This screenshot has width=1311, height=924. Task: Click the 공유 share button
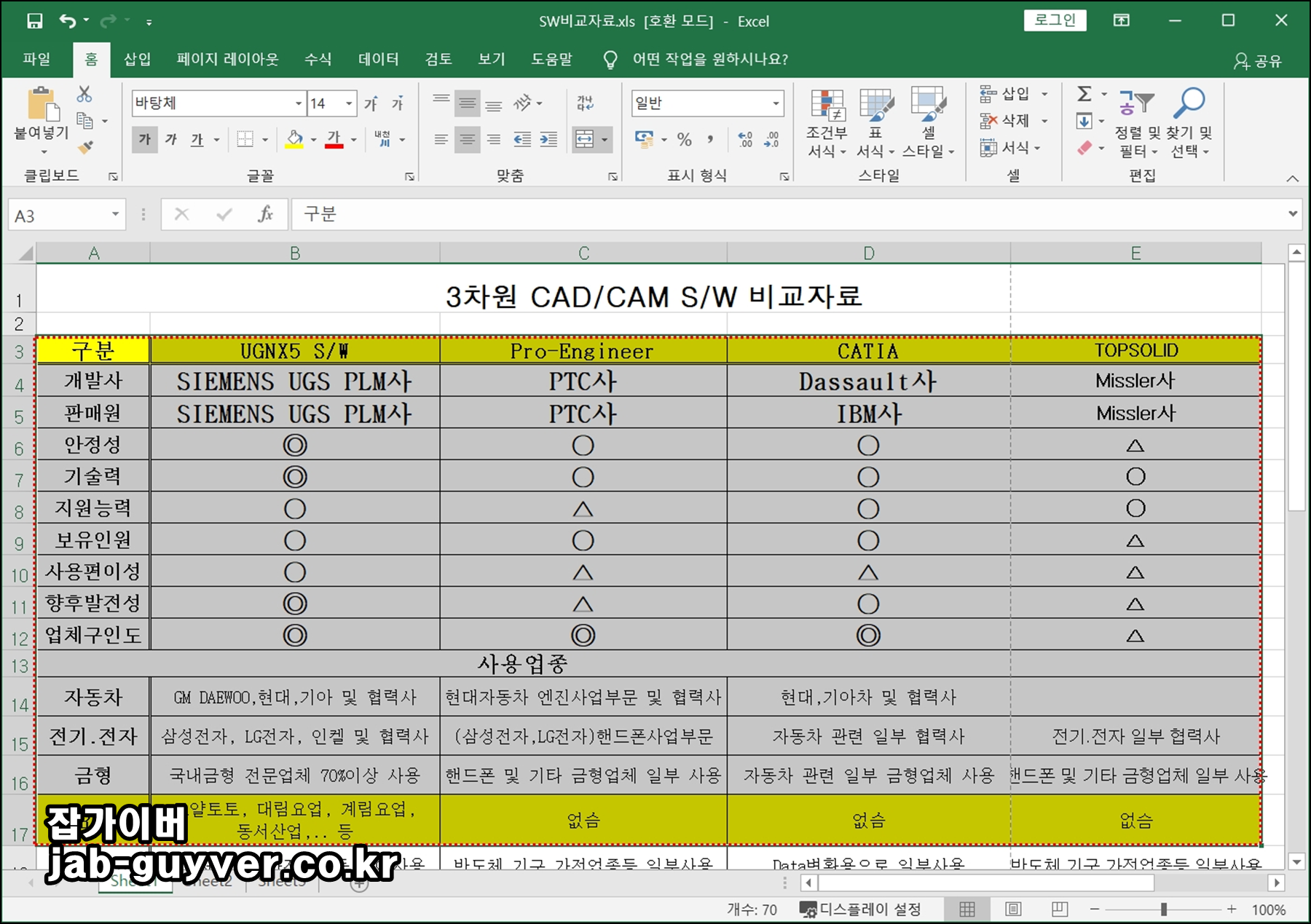coord(1258,61)
